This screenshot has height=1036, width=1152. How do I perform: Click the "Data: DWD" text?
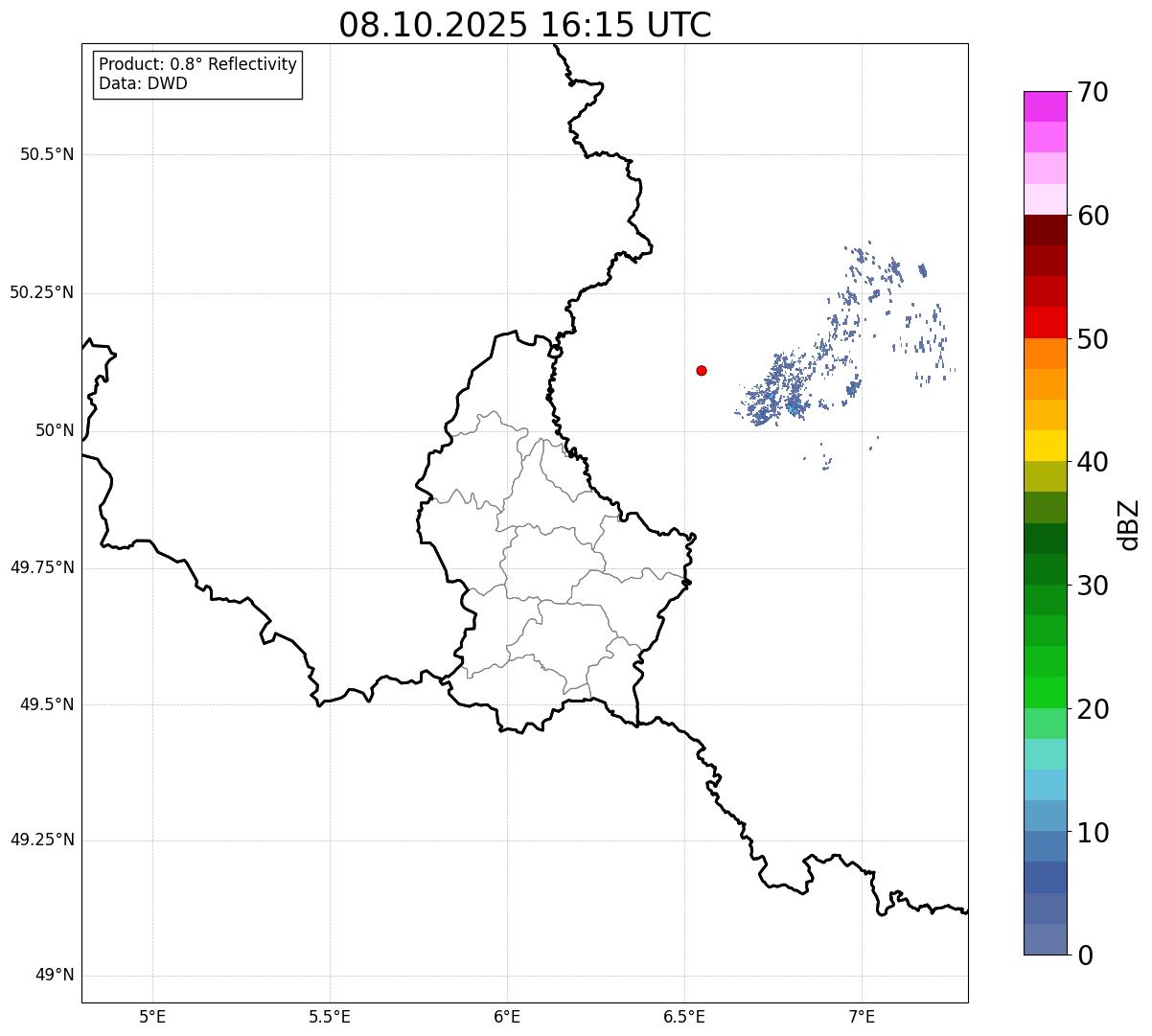tap(143, 83)
